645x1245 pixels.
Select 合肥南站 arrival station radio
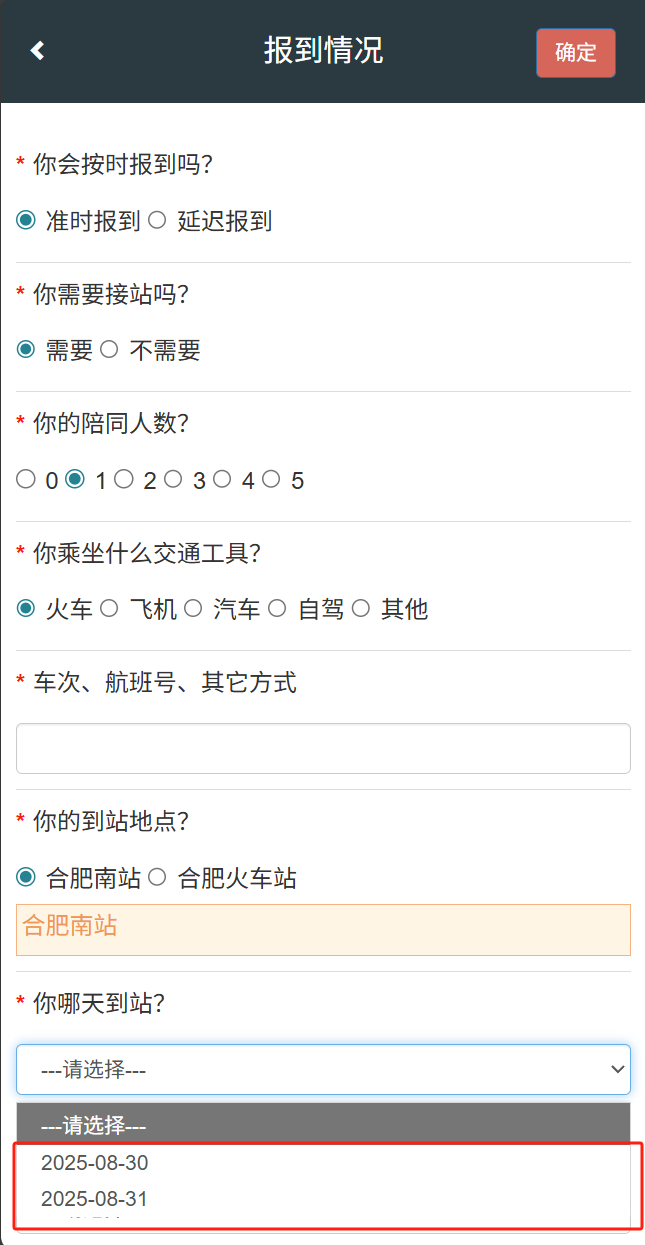[26, 878]
